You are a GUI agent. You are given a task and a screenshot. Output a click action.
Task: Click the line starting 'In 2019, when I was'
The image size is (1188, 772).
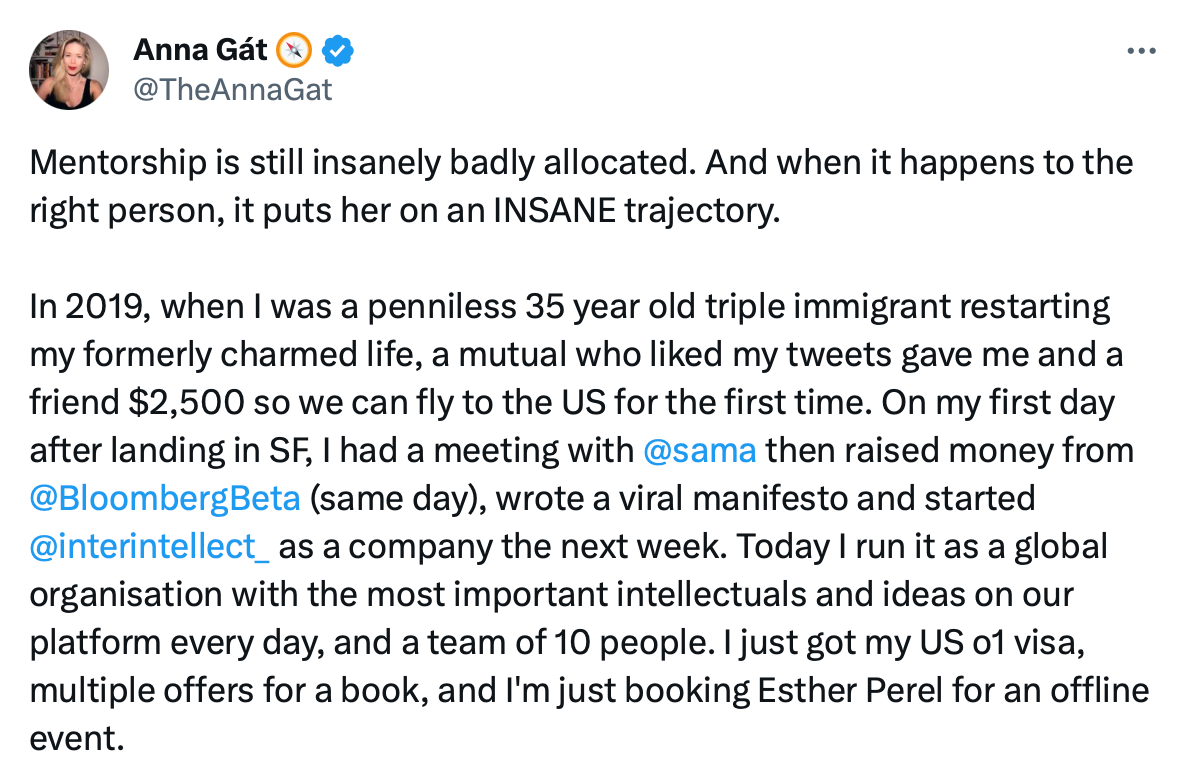[570, 306]
